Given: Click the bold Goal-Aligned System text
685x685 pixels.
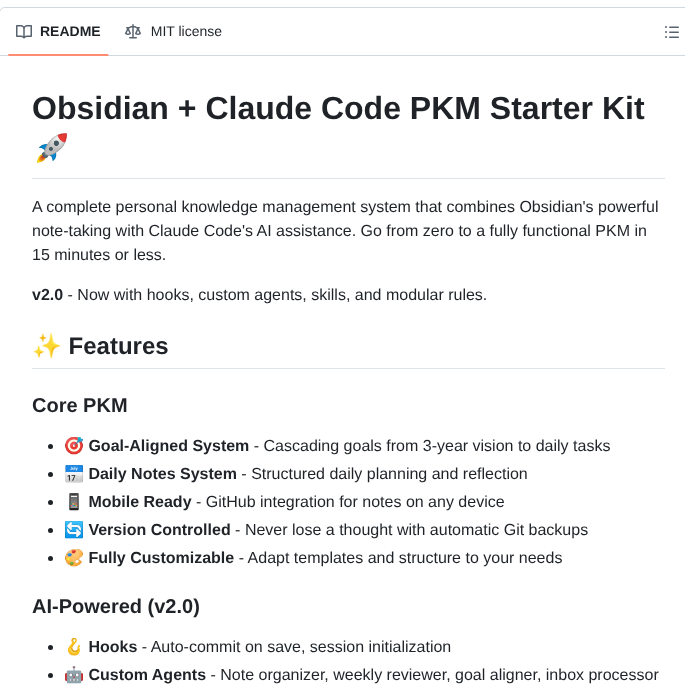Looking at the screenshot, I should point(168,446).
